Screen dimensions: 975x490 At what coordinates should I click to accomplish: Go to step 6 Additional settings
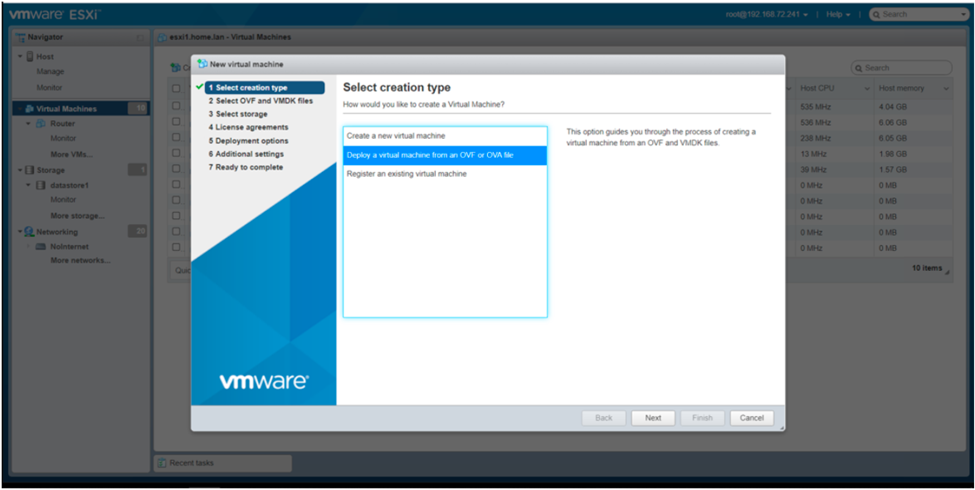tap(246, 154)
